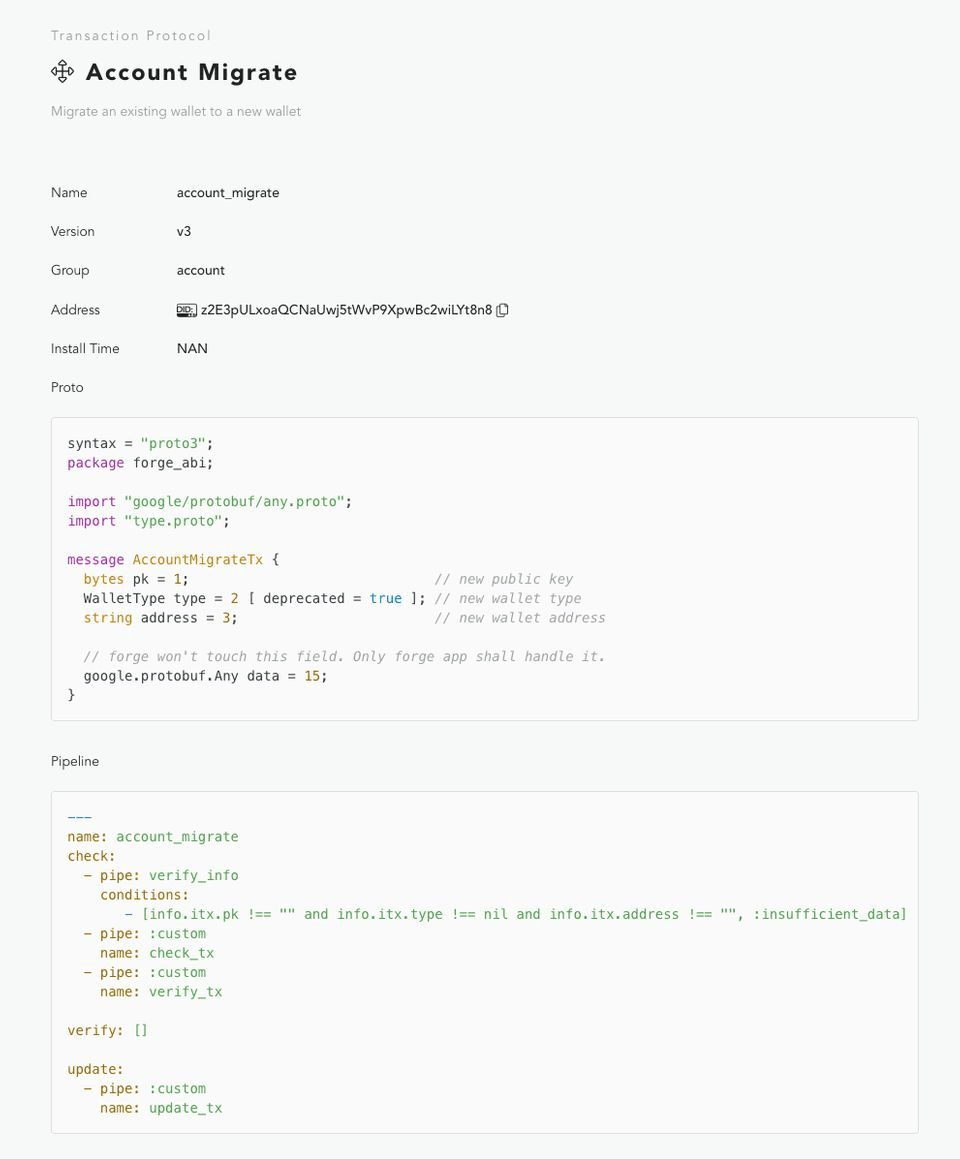
Task: Click the AccountMigrateTx message name in proto
Action: pos(197,560)
